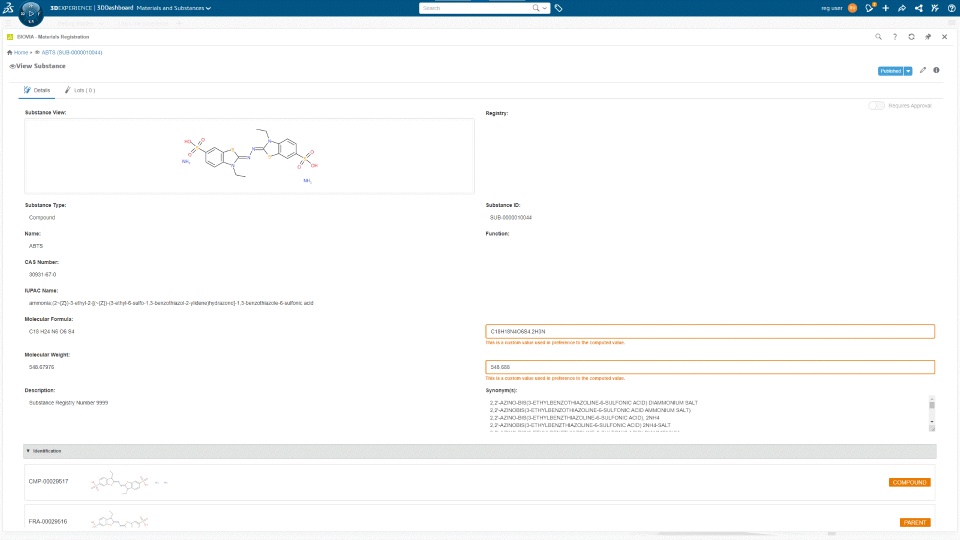Select first synonym DIAMMONIUM SALT line
Viewport: 960px width, 540px height.
coord(593,403)
